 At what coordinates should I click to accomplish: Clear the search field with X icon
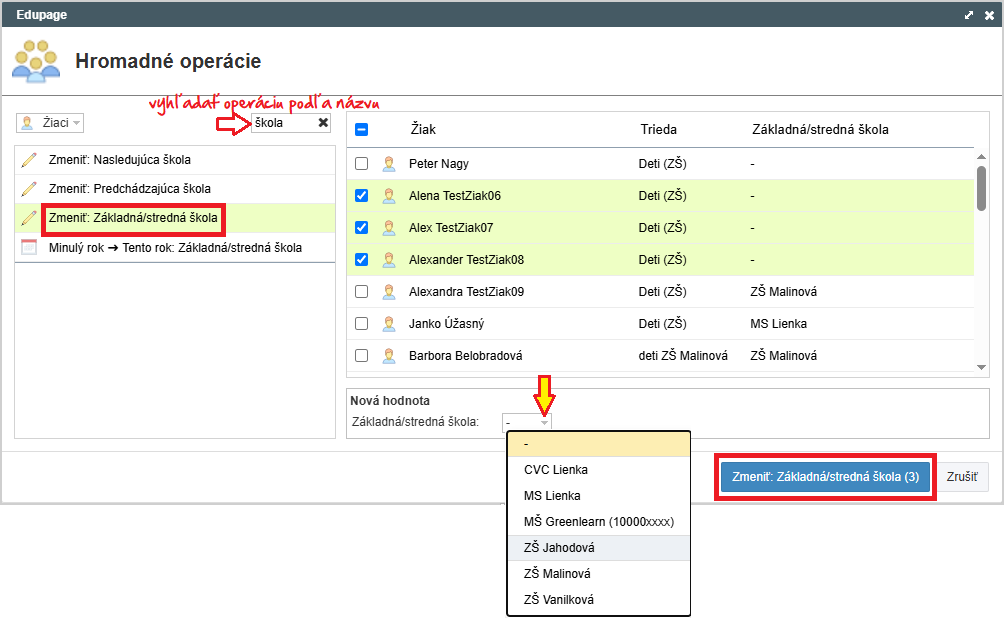pos(323,123)
